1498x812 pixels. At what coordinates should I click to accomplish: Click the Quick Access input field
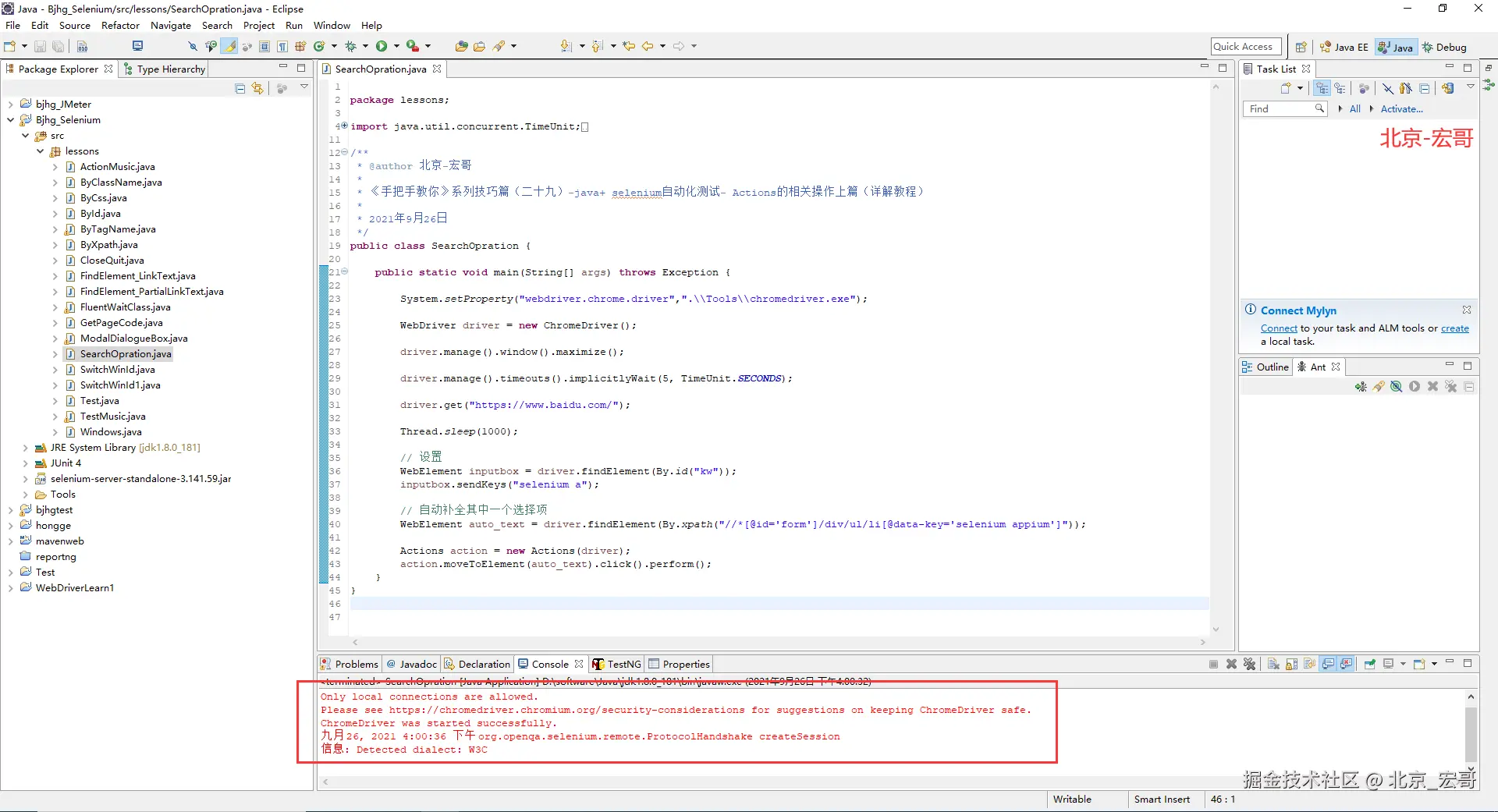[1246, 47]
